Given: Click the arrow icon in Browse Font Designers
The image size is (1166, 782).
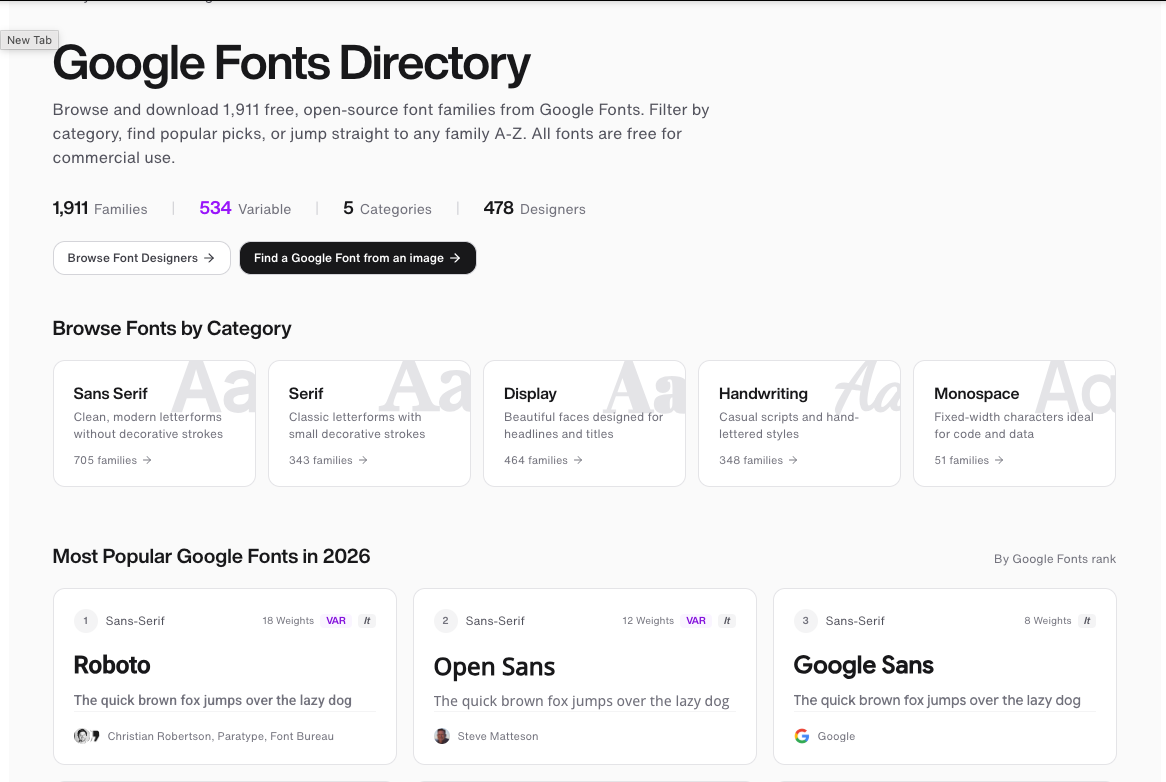Looking at the screenshot, I should (209, 258).
